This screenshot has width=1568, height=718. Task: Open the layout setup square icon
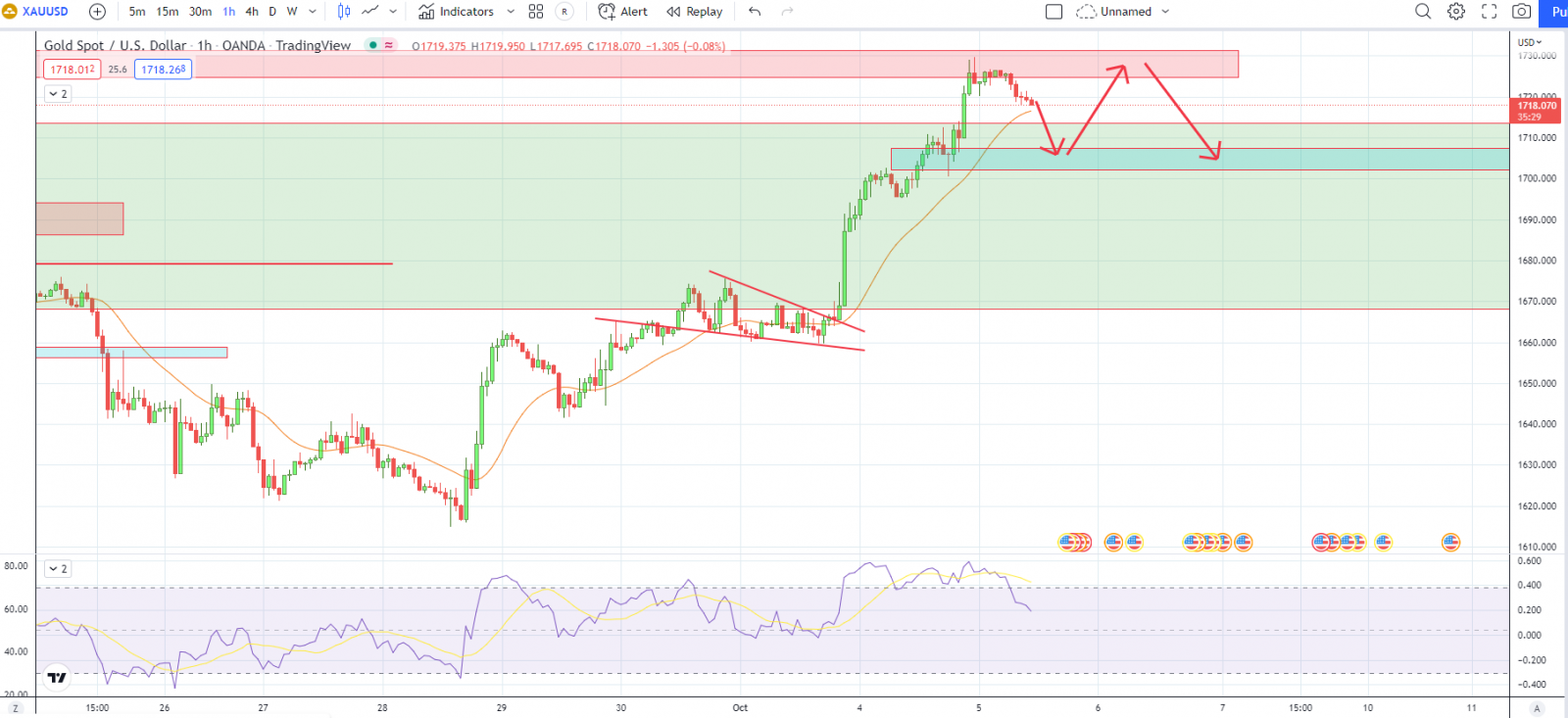(x=1054, y=12)
